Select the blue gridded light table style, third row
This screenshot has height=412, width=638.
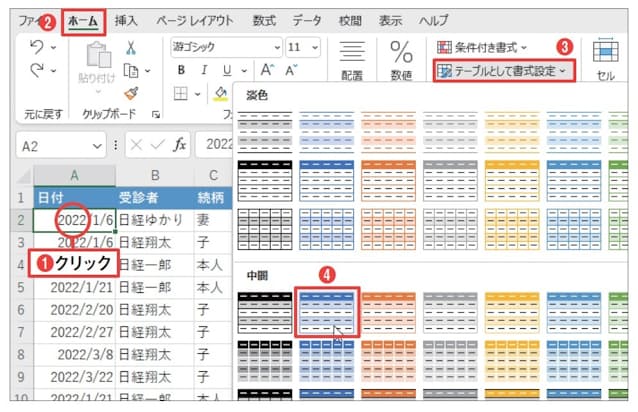[327, 229]
